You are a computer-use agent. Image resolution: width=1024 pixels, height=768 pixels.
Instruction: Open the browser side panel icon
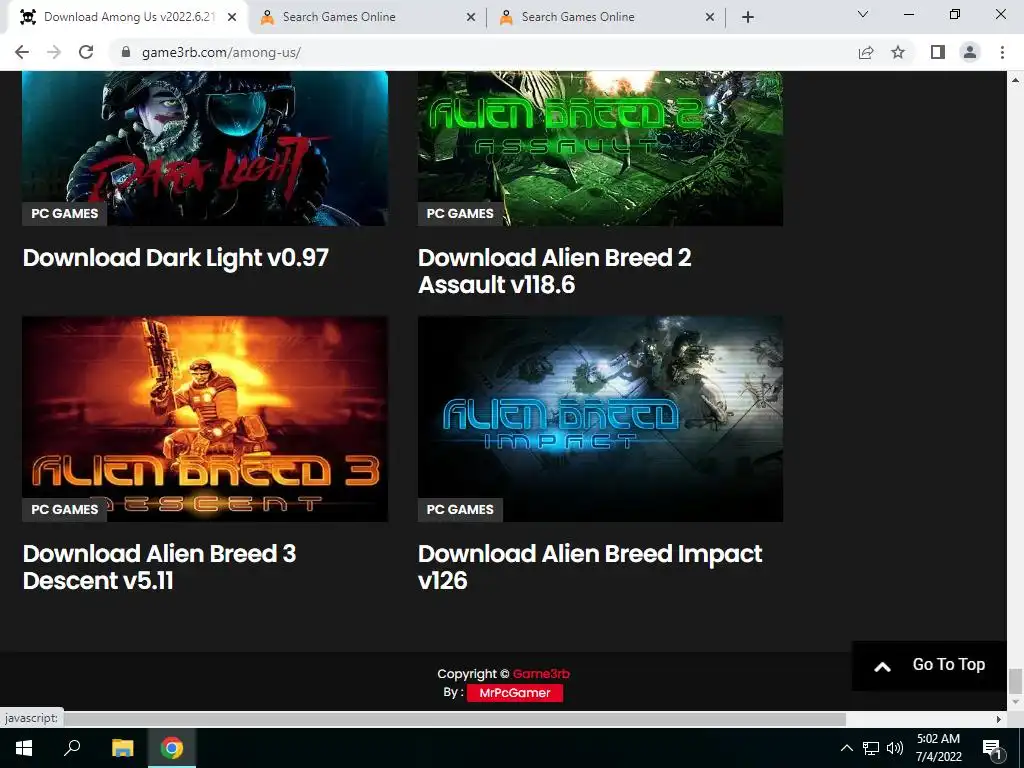pyautogui.click(x=938, y=52)
